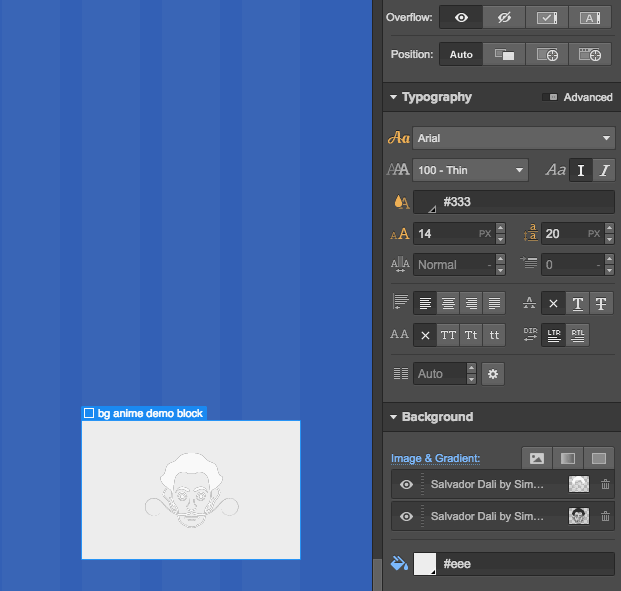This screenshot has height=591, width=621.
Task: Align text center
Action: pyautogui.click(x=448, y=303)
